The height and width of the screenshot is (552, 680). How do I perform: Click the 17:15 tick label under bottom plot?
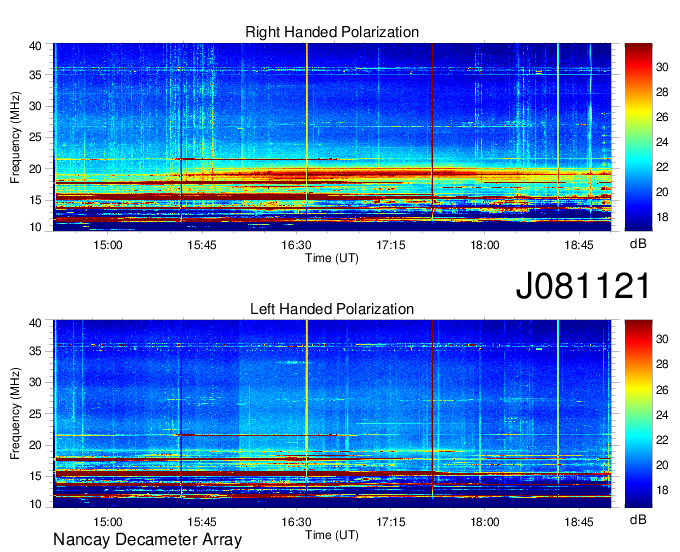click(x=391, y=522)
